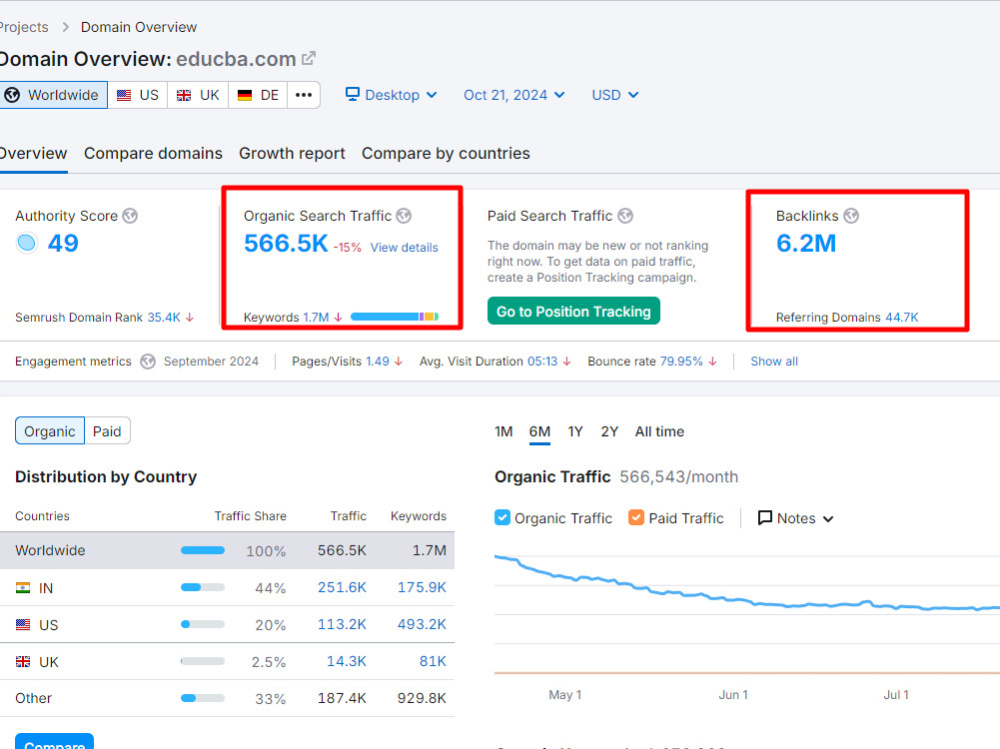Click Bounce rate 79.95% value
This screenshot has height=749, width=1000.
[x=681, y=361]
